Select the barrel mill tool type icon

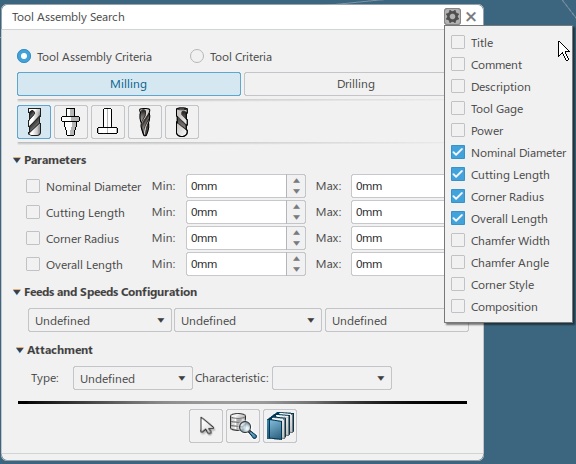tap(182, 122)
